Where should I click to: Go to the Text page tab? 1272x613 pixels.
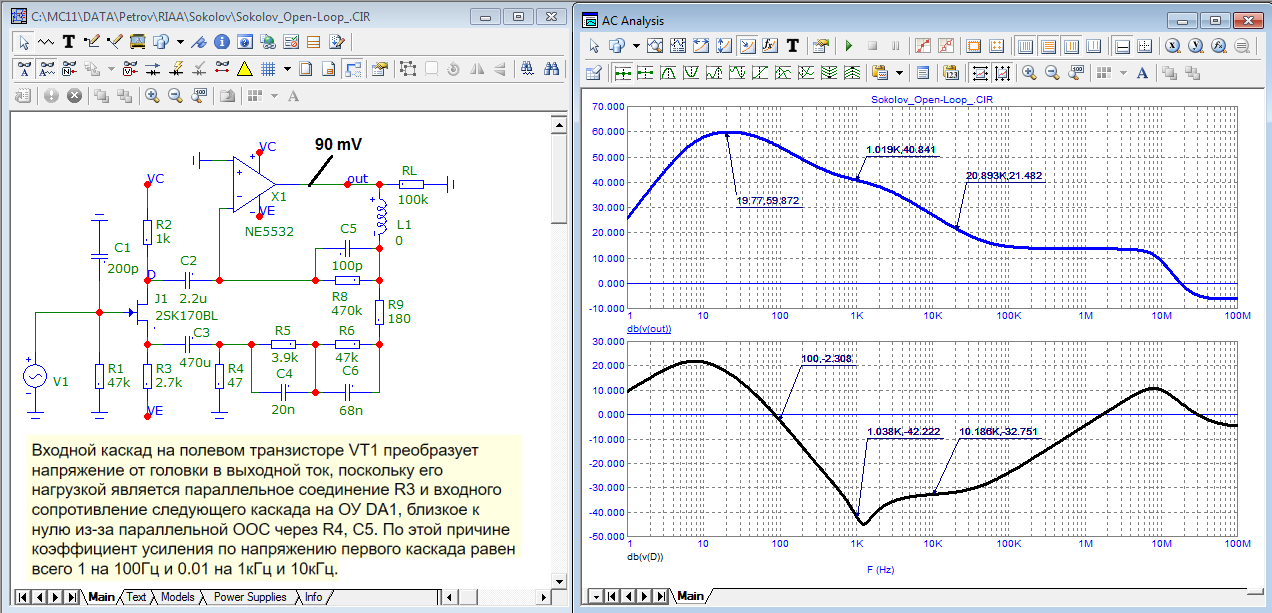(x=137, y=597)
